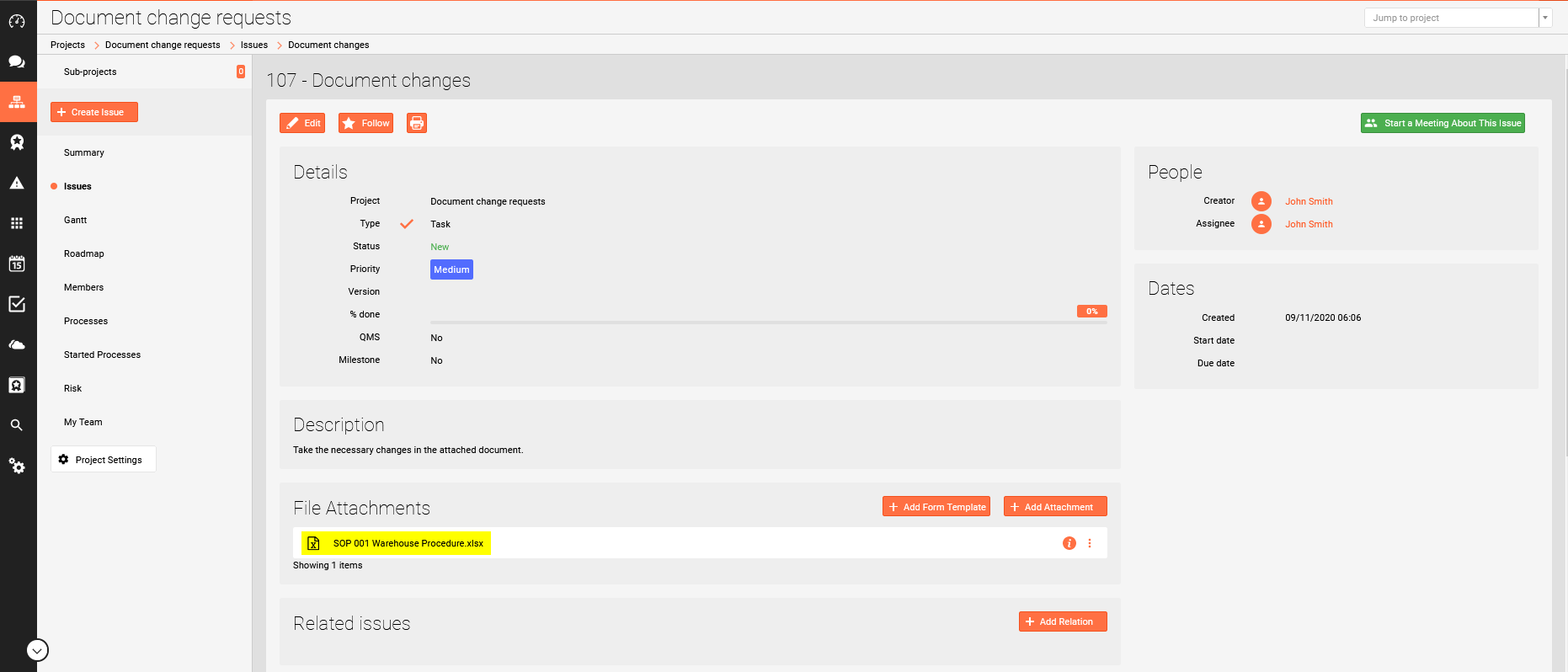The width and height of the screenshot is (1568, 672).
Task: Open SOP 001 Warehouse Procedure.xlsx attachment
Action: point(408,543)
